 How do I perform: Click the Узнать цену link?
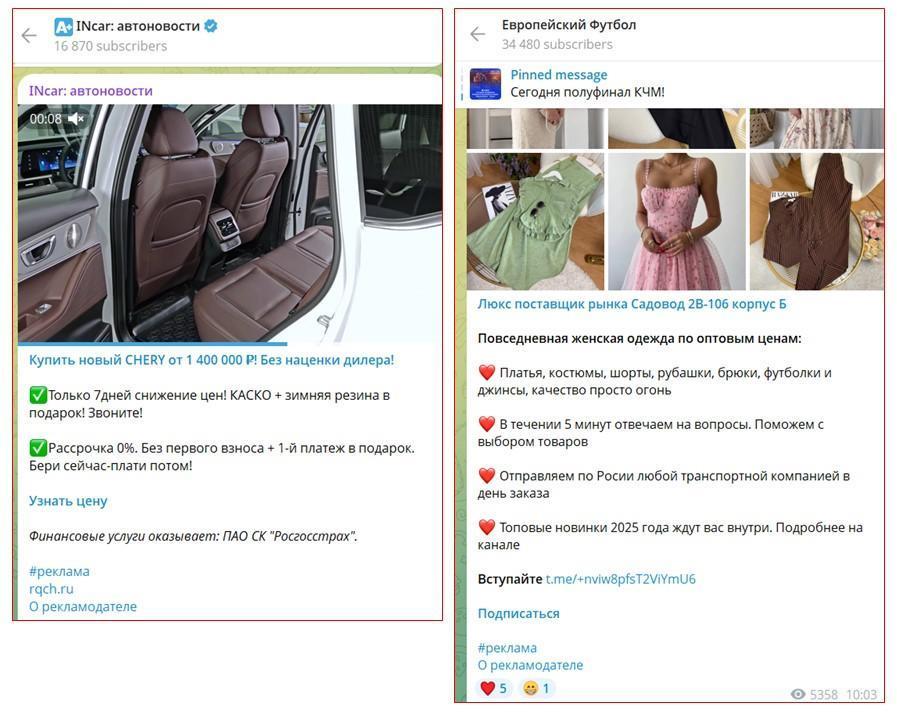68,501
